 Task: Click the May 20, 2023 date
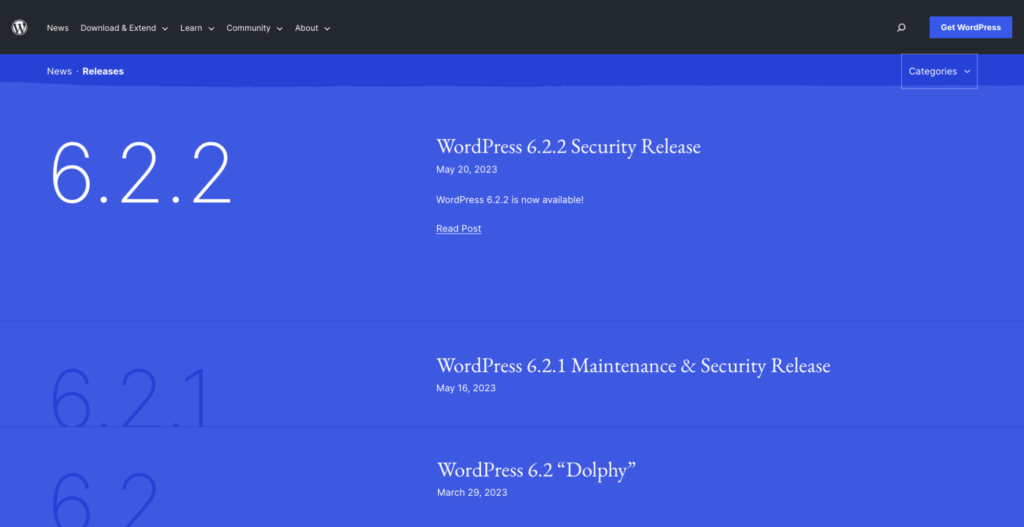466,169
